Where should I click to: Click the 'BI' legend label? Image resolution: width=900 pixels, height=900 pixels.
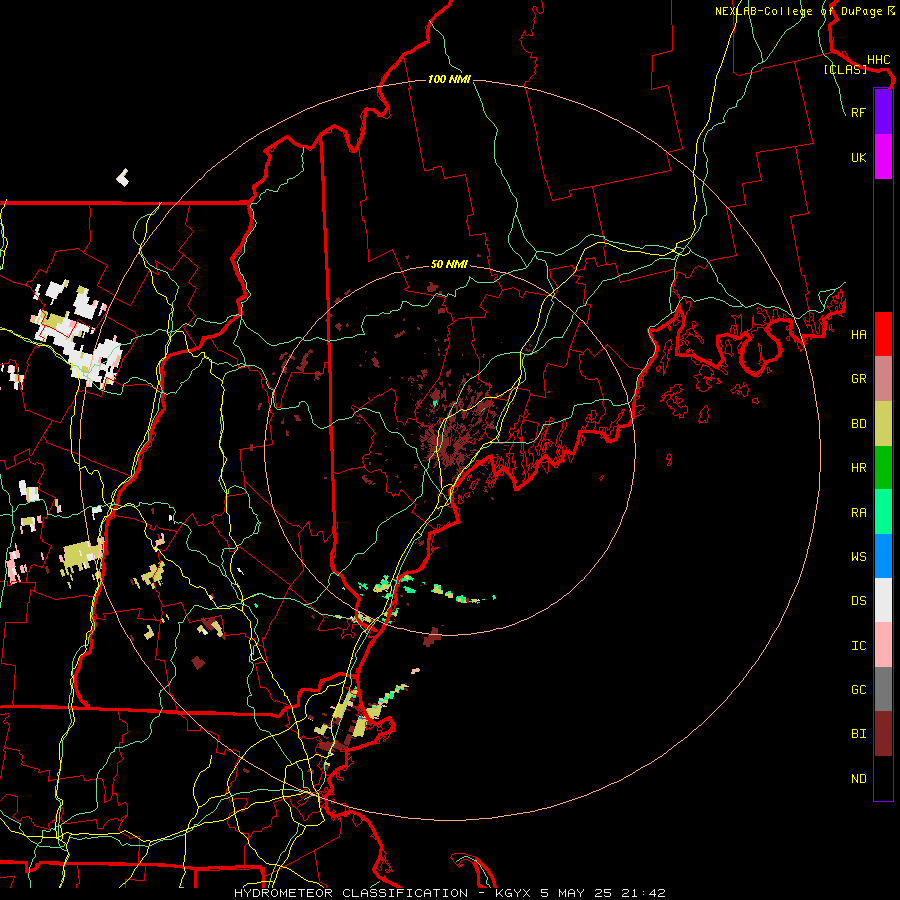click(x=858, y=734)
